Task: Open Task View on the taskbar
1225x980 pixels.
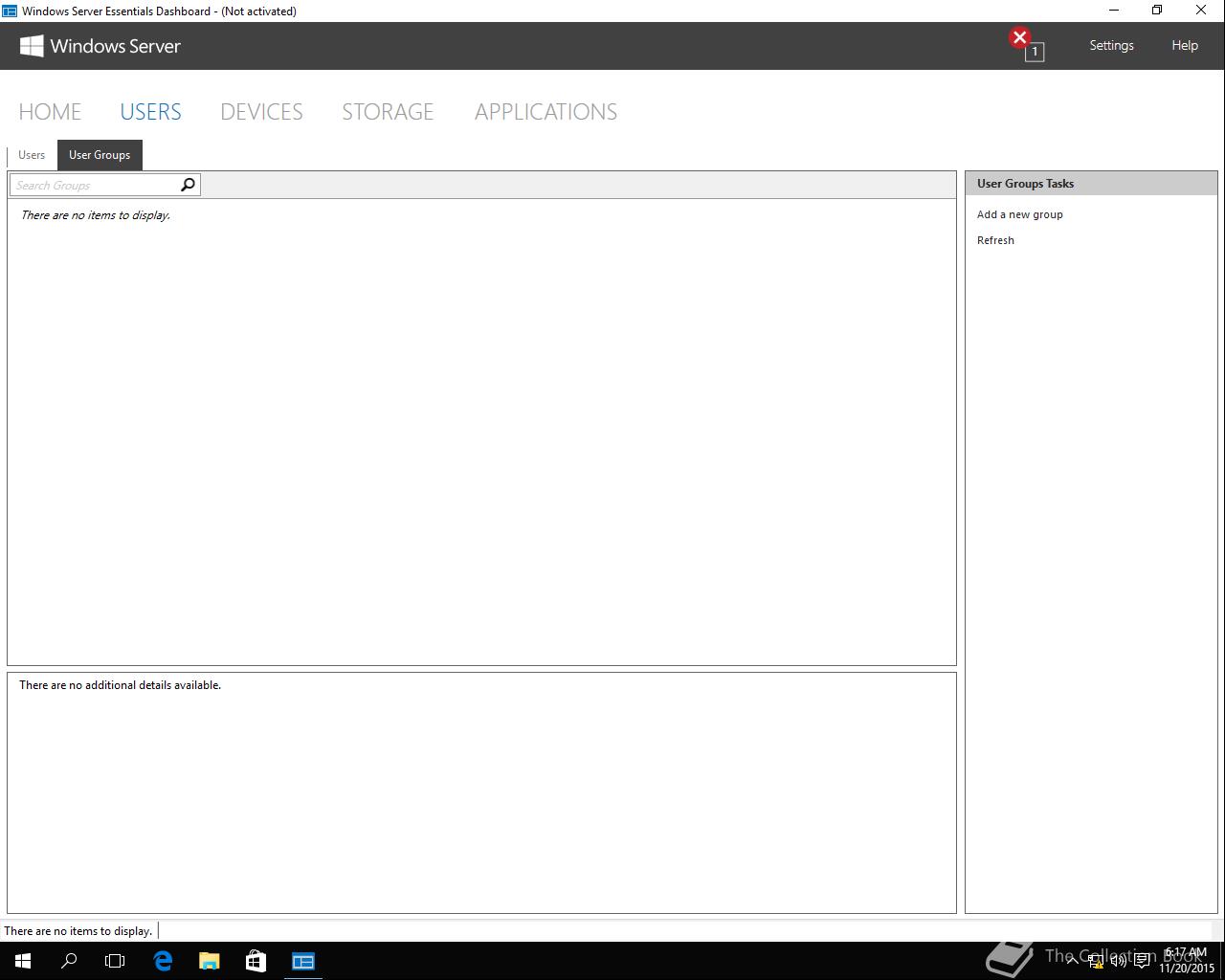Action: 115,961
